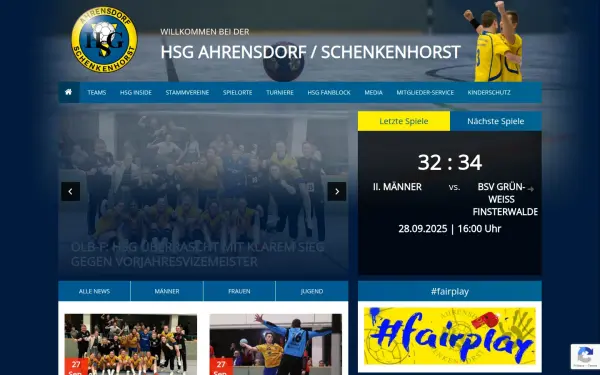The height and width of the screenshot is (375, 600).
Task: Open the Teams menu
Action: tap(97, 93)
